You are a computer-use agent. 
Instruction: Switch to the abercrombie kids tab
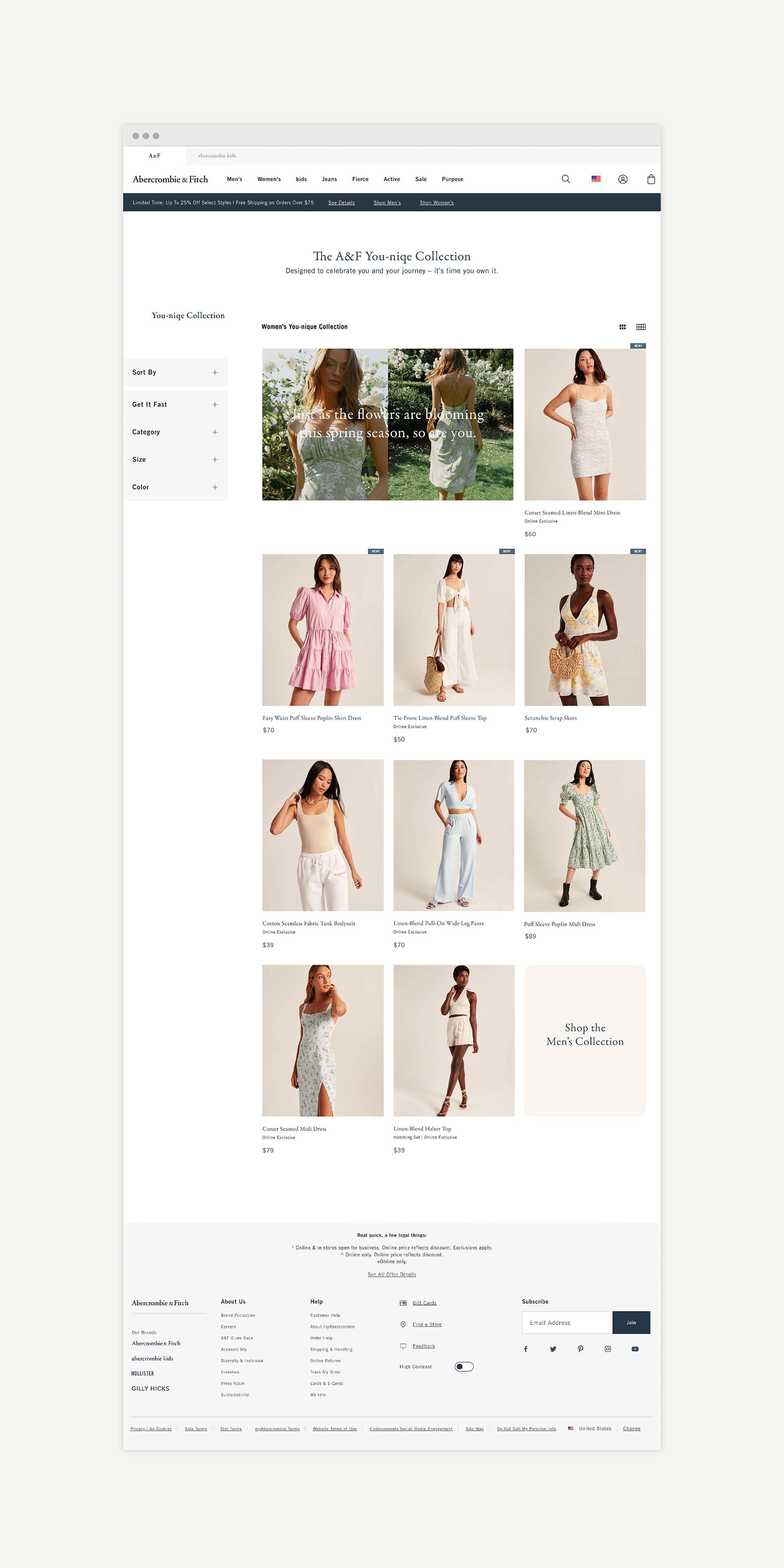pyautogui.click(x=217, y=156)
